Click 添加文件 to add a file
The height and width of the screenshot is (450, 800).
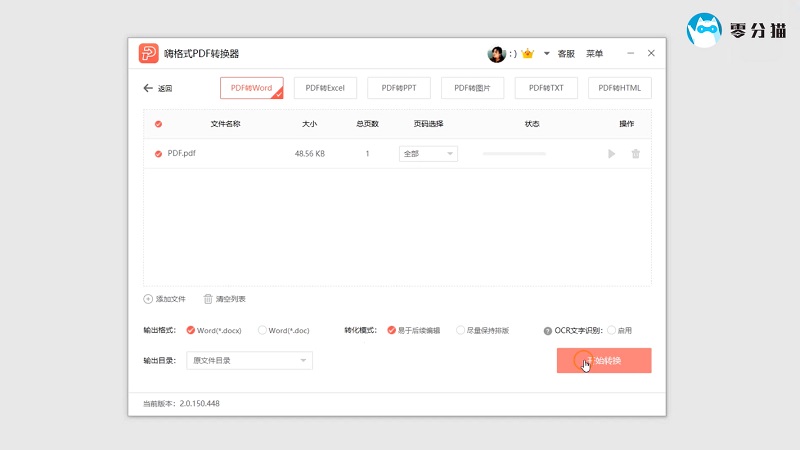point(164,299)
